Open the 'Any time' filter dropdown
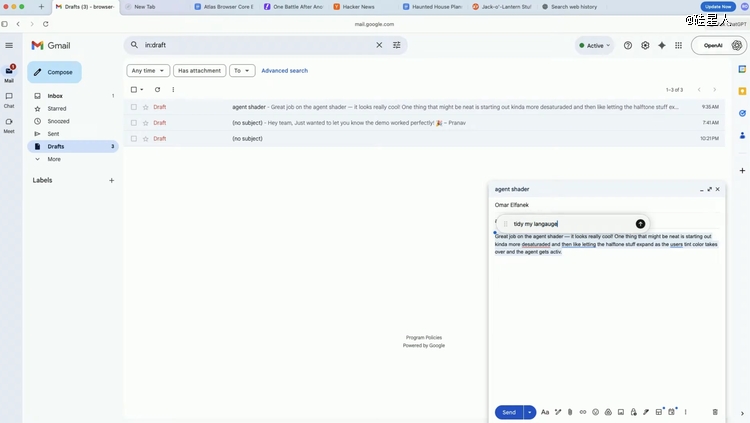 [147, 71]
